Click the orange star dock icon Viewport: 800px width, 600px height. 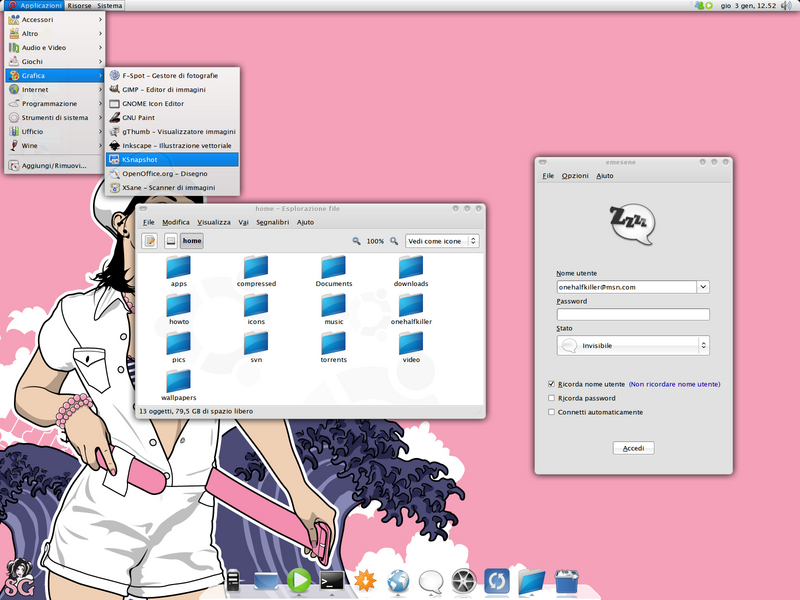point(365,581)
